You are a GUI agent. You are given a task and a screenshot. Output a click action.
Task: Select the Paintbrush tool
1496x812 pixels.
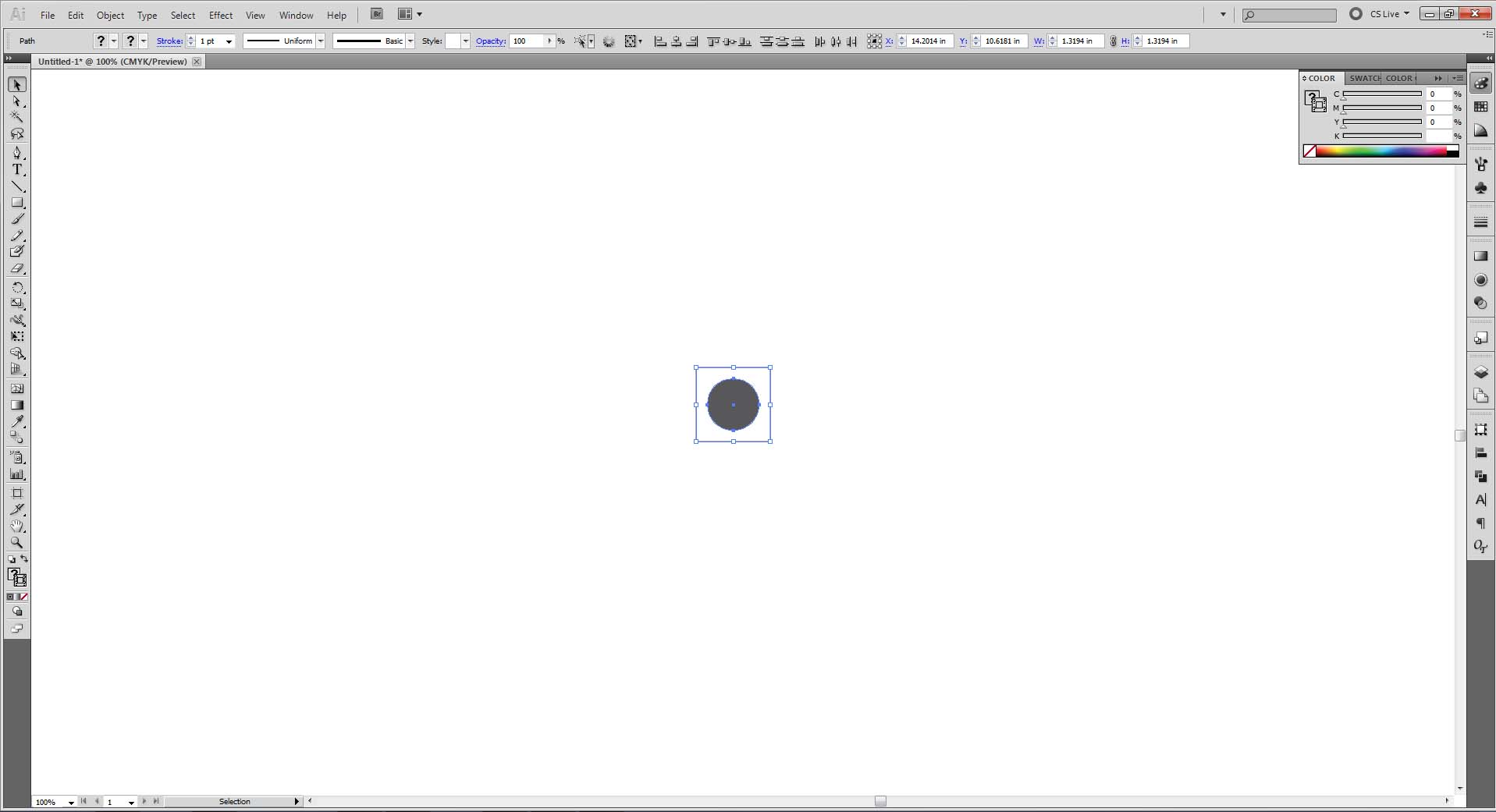coord(17,219)
